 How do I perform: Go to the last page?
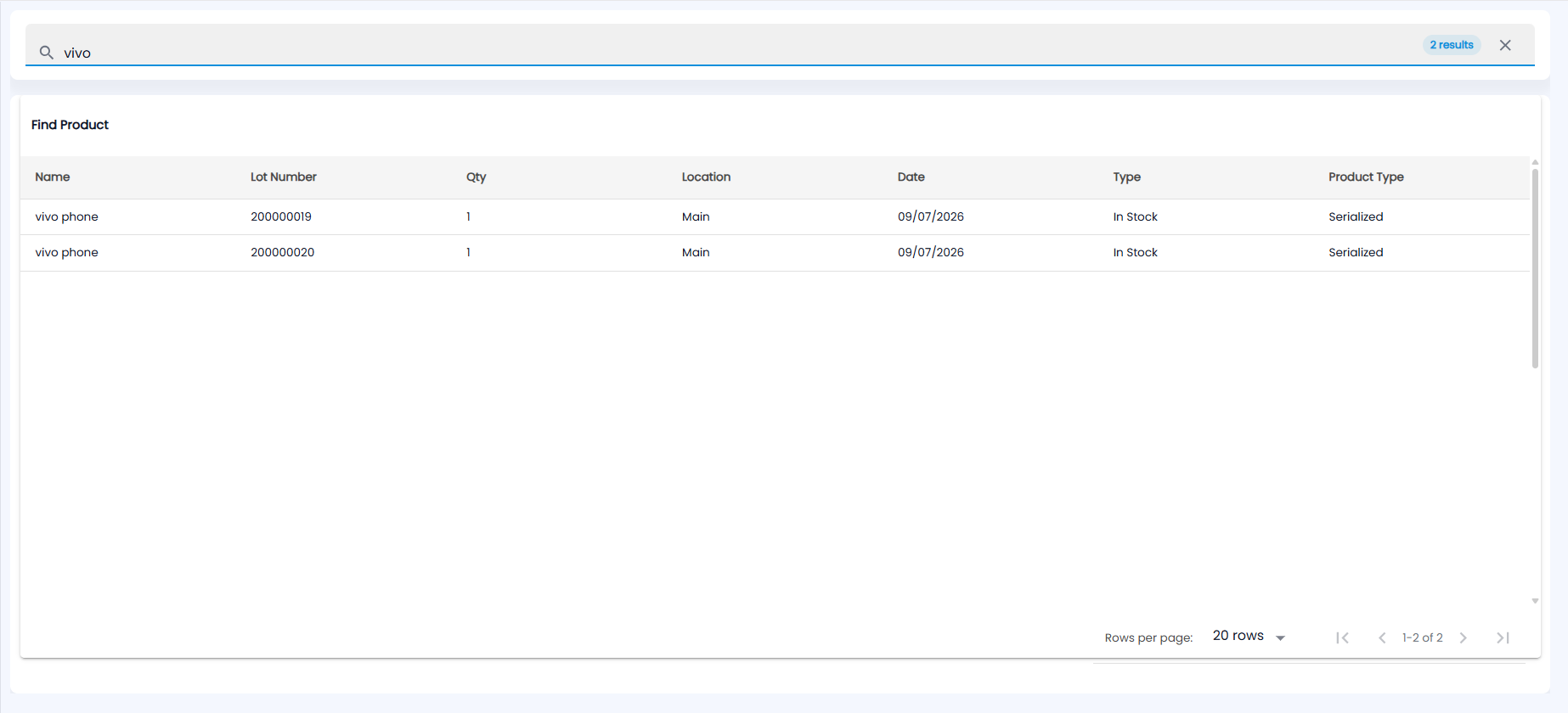[1503, 637]
